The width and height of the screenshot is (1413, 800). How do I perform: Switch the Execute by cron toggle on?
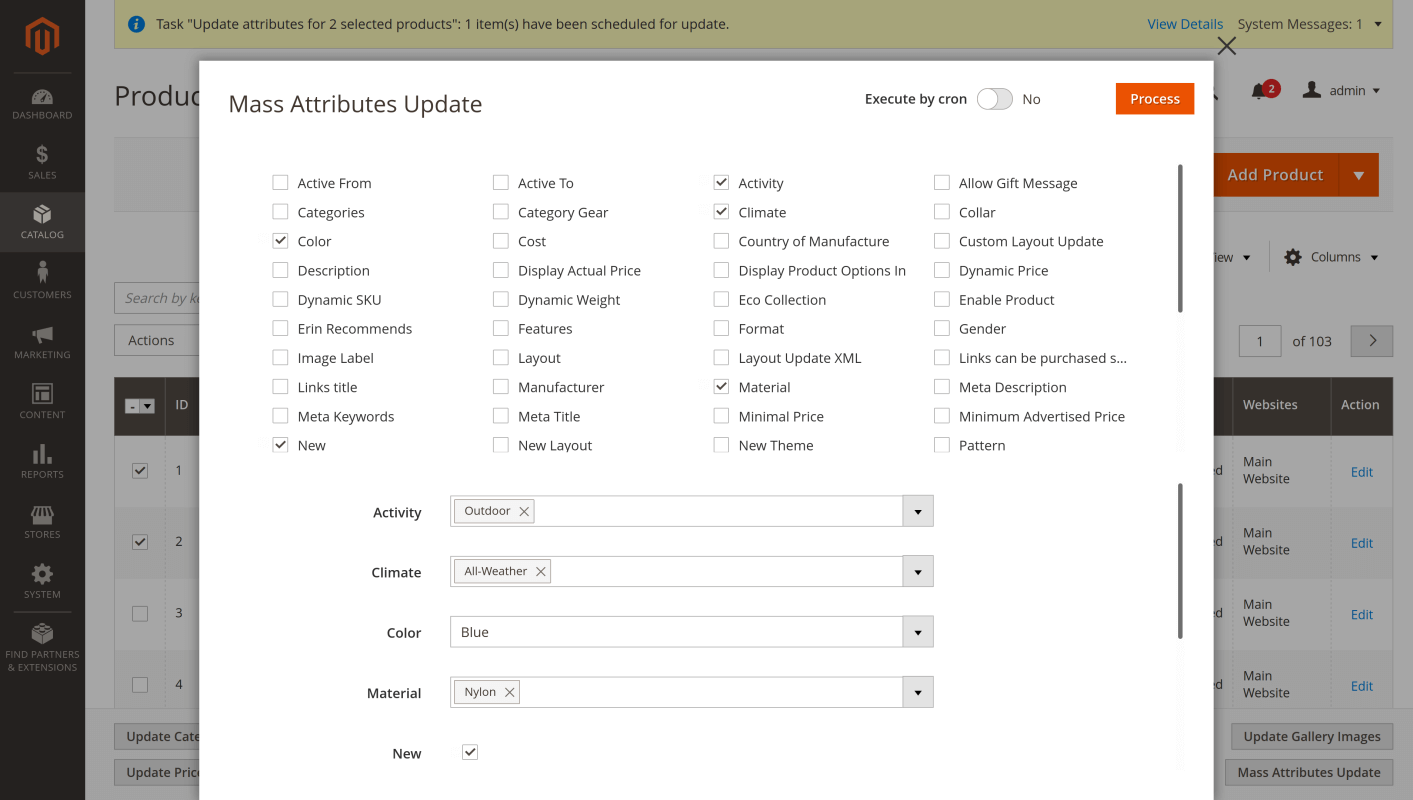pyautogui.click(x=994, y=99)
